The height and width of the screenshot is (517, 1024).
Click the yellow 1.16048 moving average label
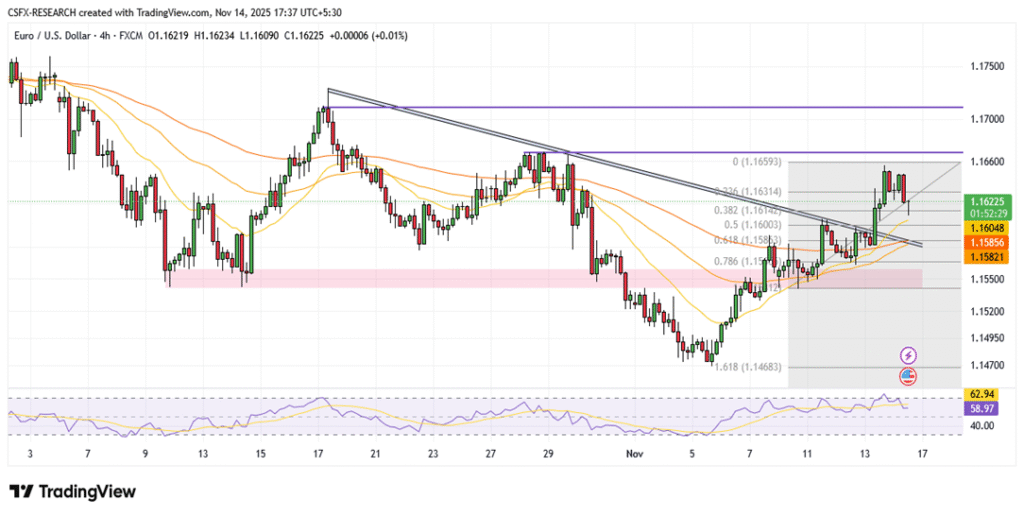[x=988, y=228]
